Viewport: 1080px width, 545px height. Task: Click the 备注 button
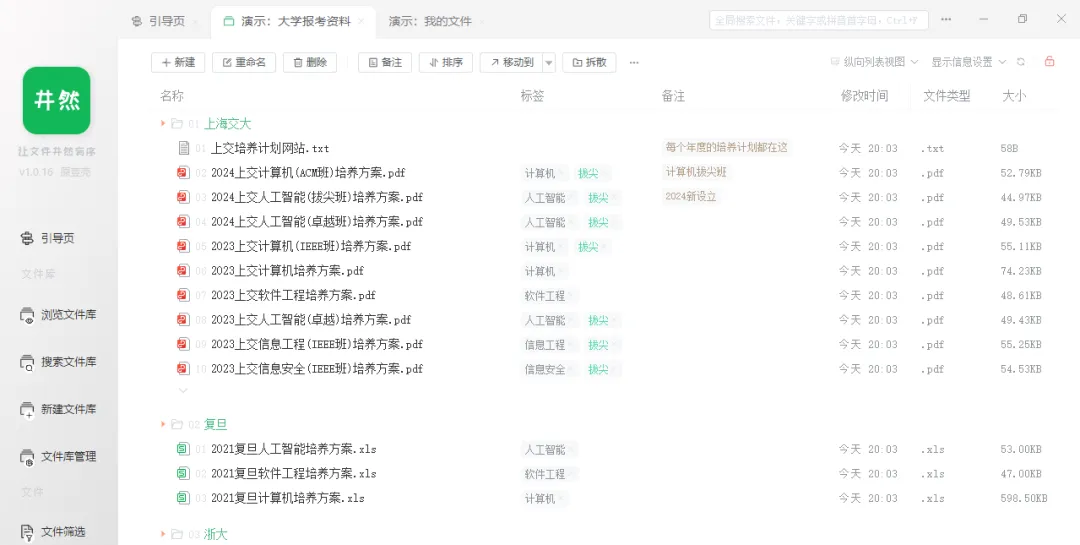pyautogui.click(x=385, y=63)
